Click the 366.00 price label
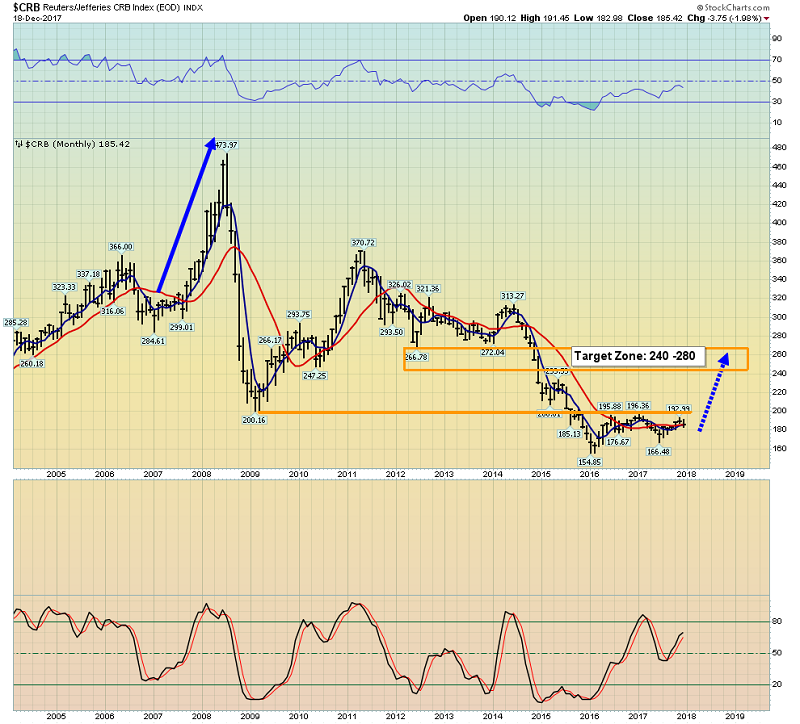This screenshot has height=724, width=800. pos(121,247)
